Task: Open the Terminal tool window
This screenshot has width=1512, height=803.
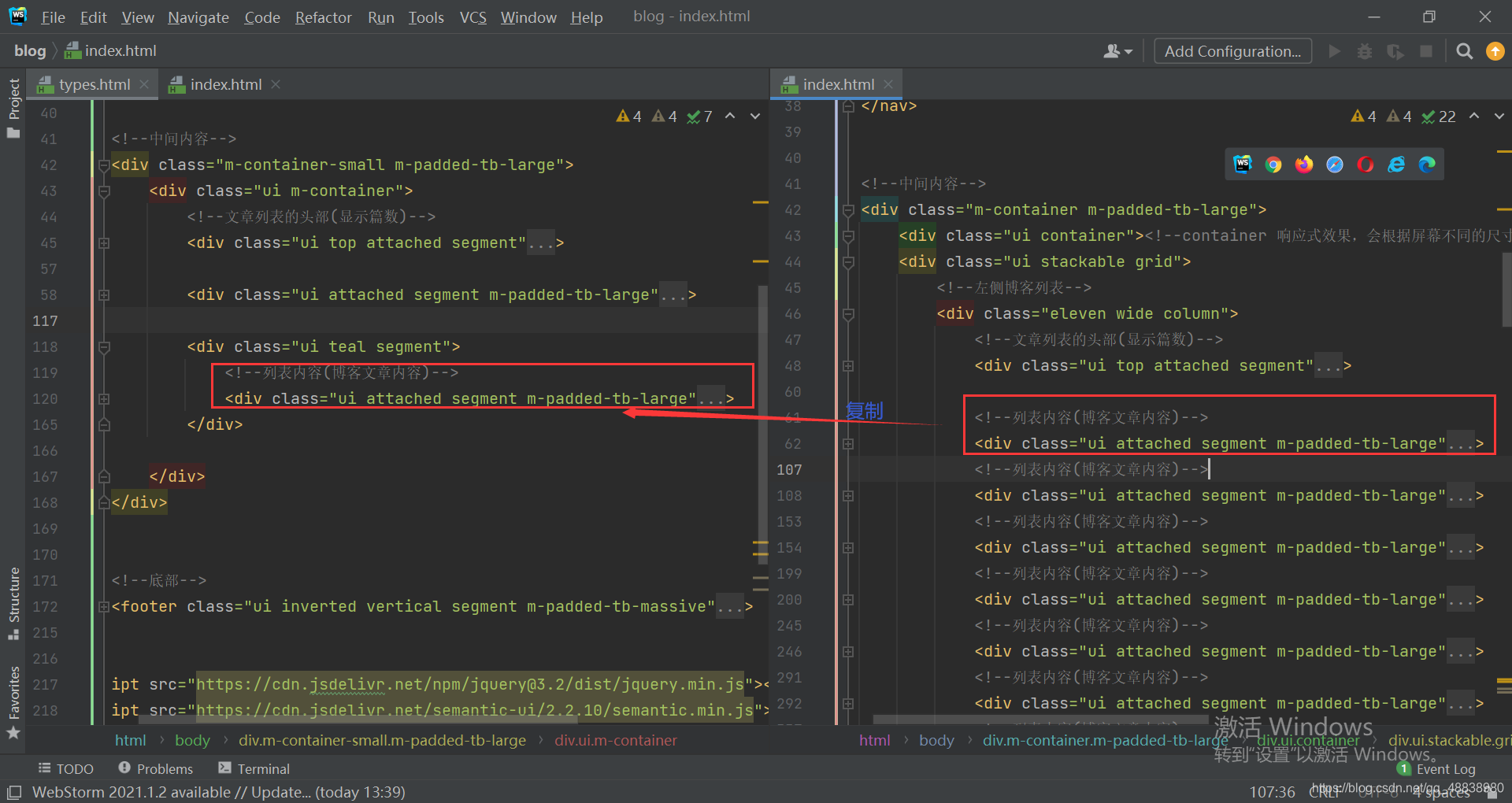Action: [254, 769]
